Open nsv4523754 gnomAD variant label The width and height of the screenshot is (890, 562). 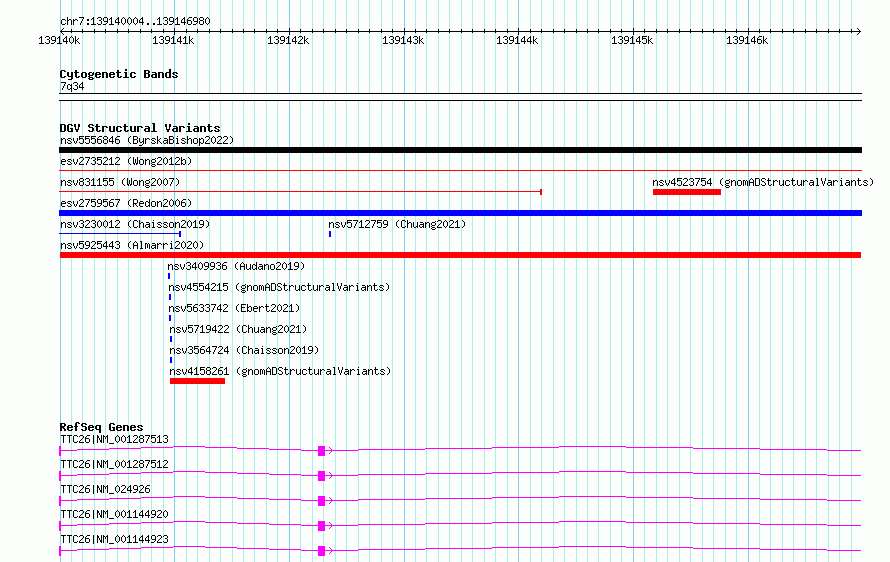coord(763,182)
